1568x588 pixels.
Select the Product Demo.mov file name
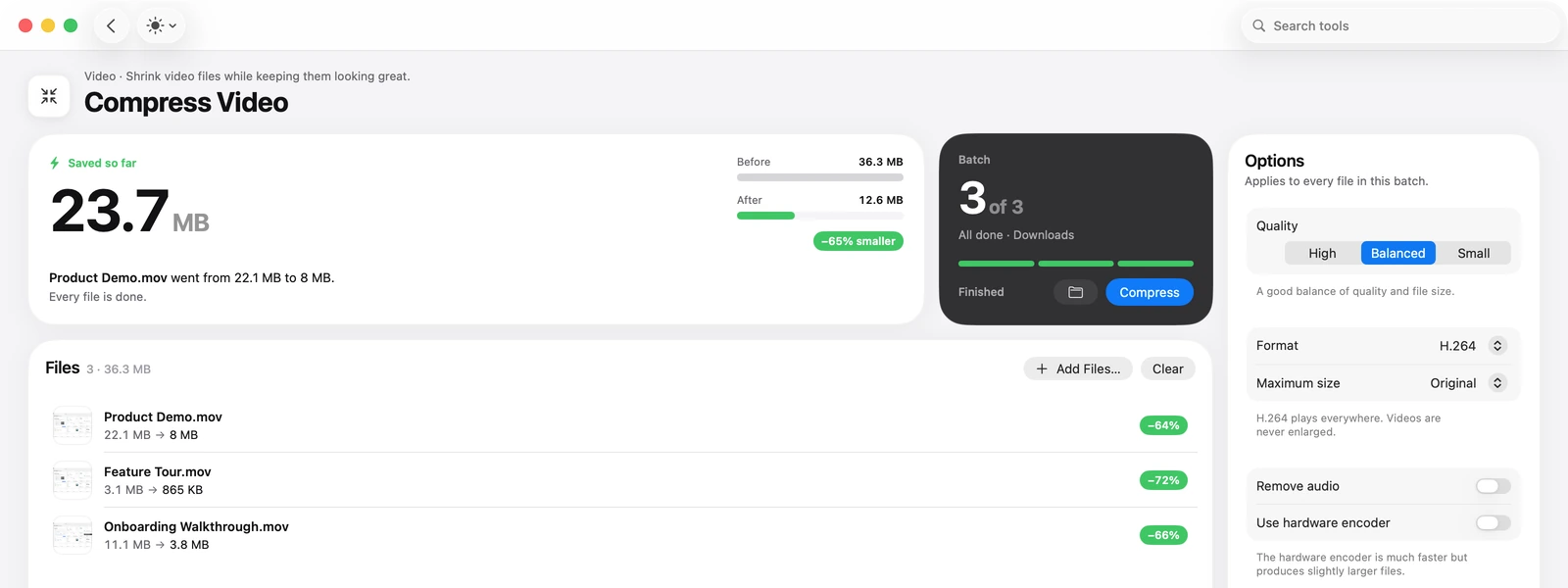click(163, 416)
